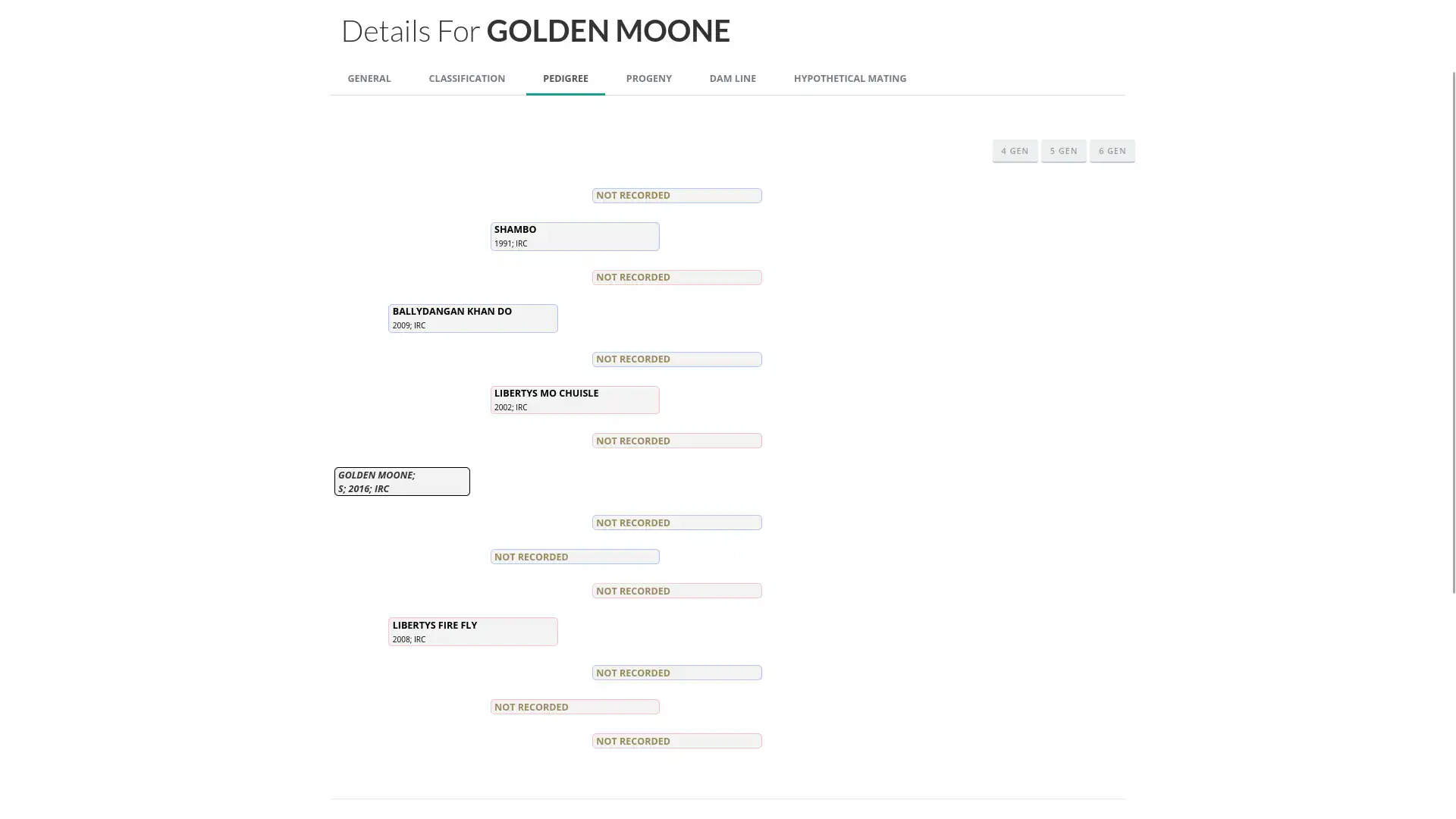The height and width of the screenshot is (819, 1456).
Task: Show 5 generations in the pedigree
Action: click(1063, 150)
